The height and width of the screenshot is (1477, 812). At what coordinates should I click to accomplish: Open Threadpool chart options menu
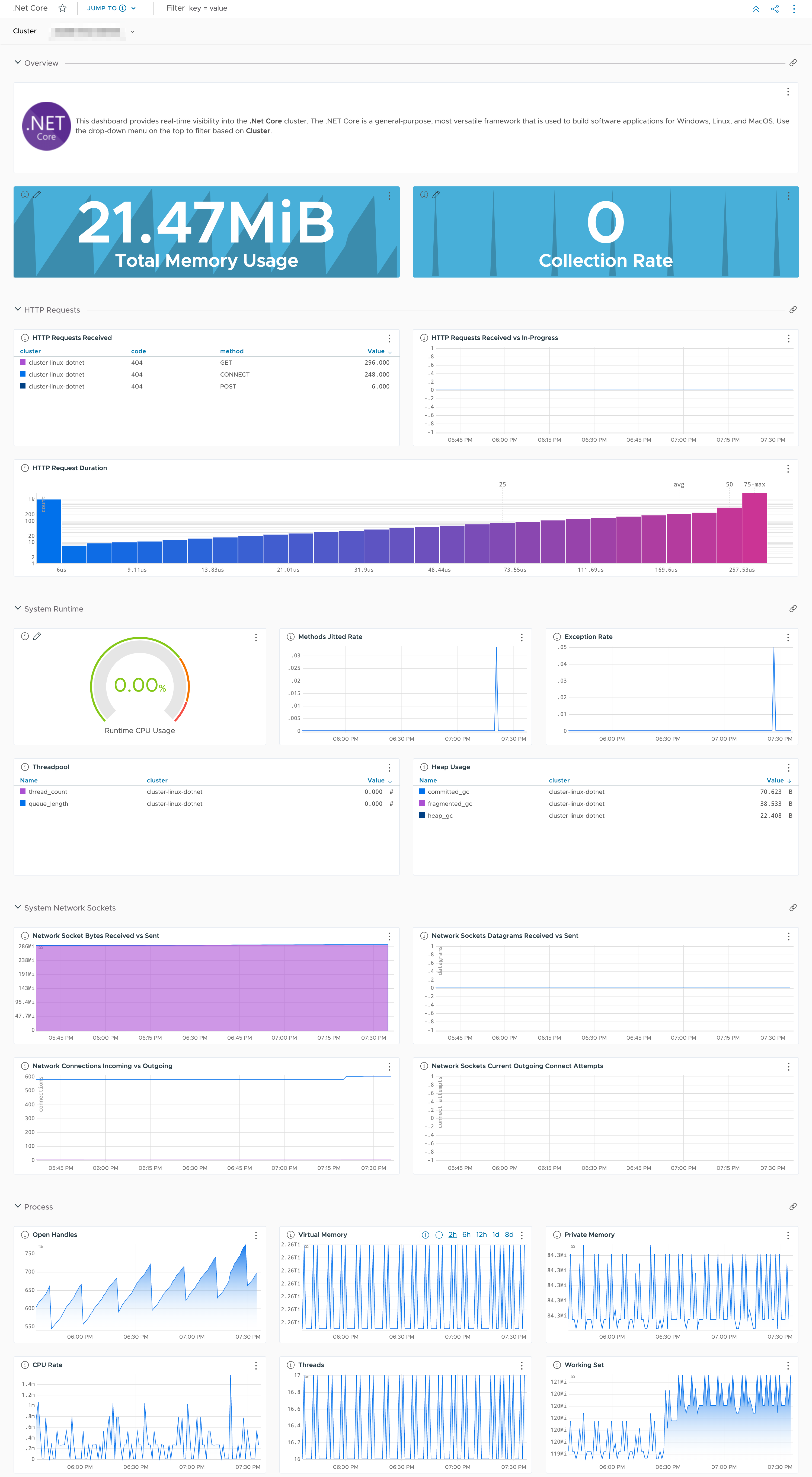389,767
